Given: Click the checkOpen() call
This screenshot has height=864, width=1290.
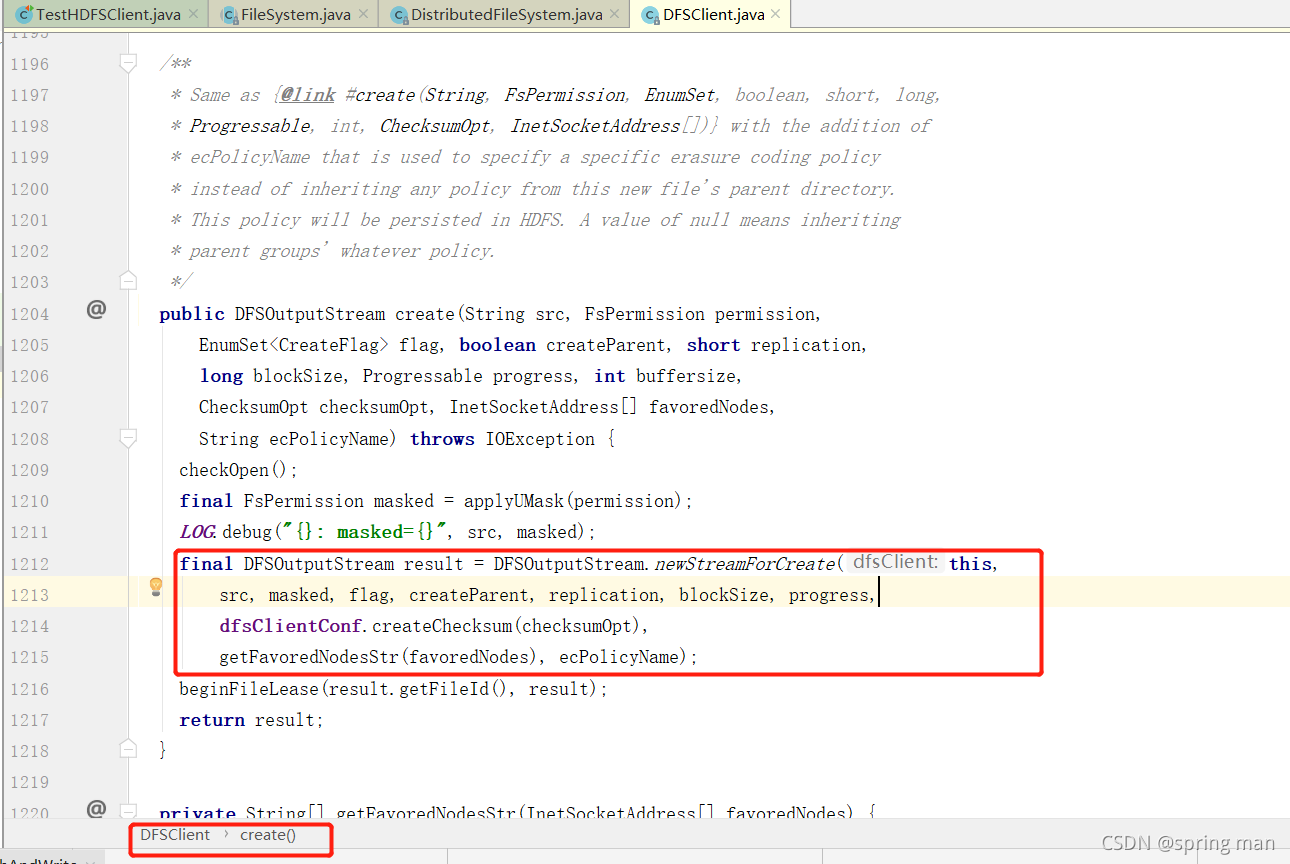Looking at the screenshot, I should [238, 470].
